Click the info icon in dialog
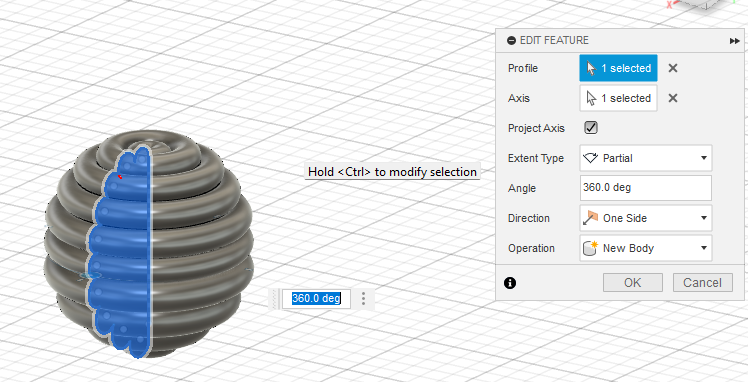 [510, 283]
